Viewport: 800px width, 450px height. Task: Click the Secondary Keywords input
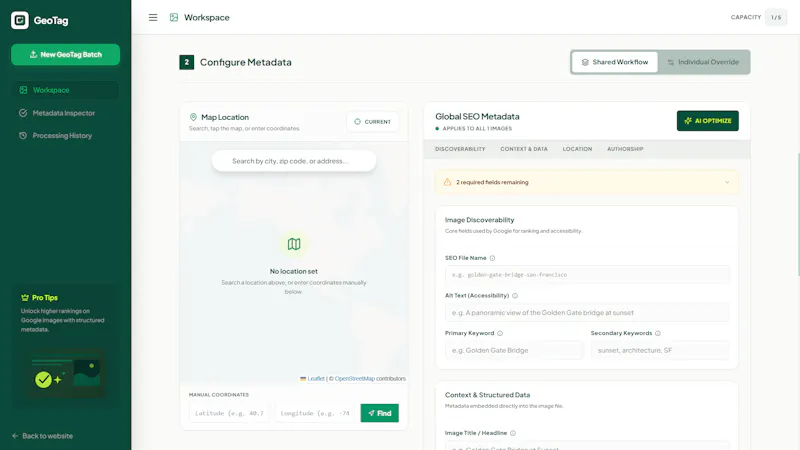pos(660,350)
